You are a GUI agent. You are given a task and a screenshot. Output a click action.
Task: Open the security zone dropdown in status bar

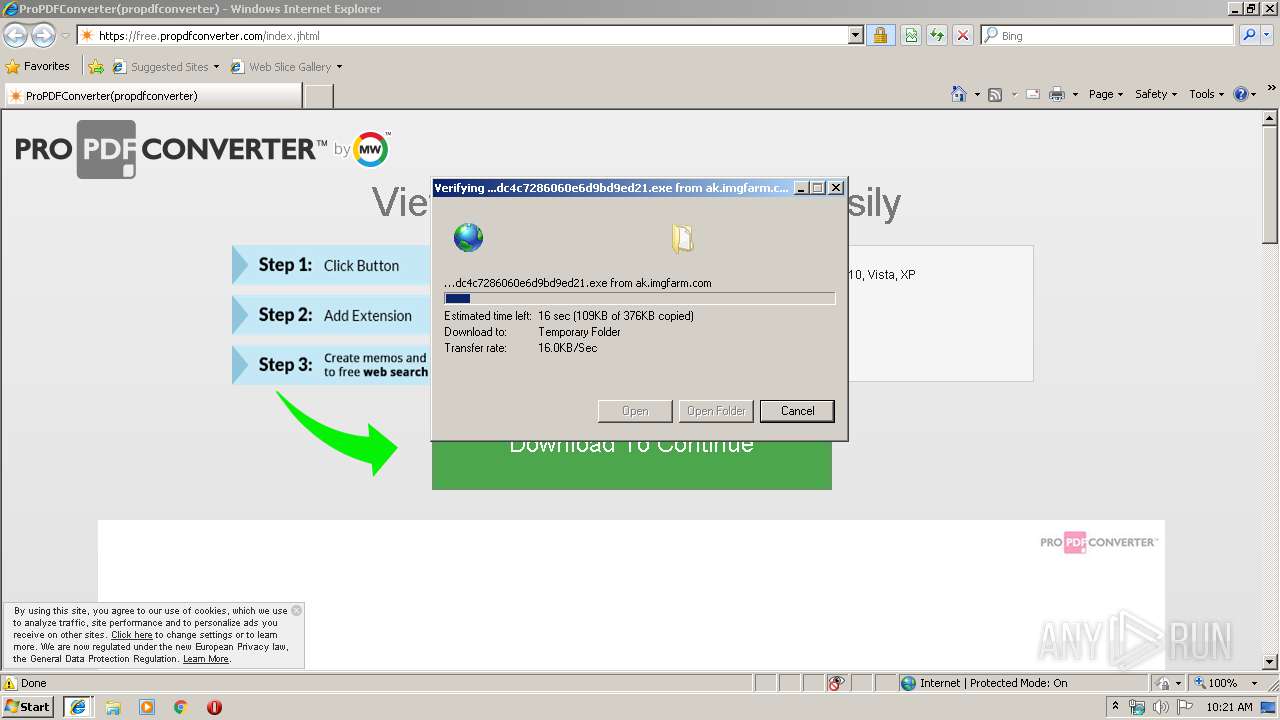coord(1180,683)
